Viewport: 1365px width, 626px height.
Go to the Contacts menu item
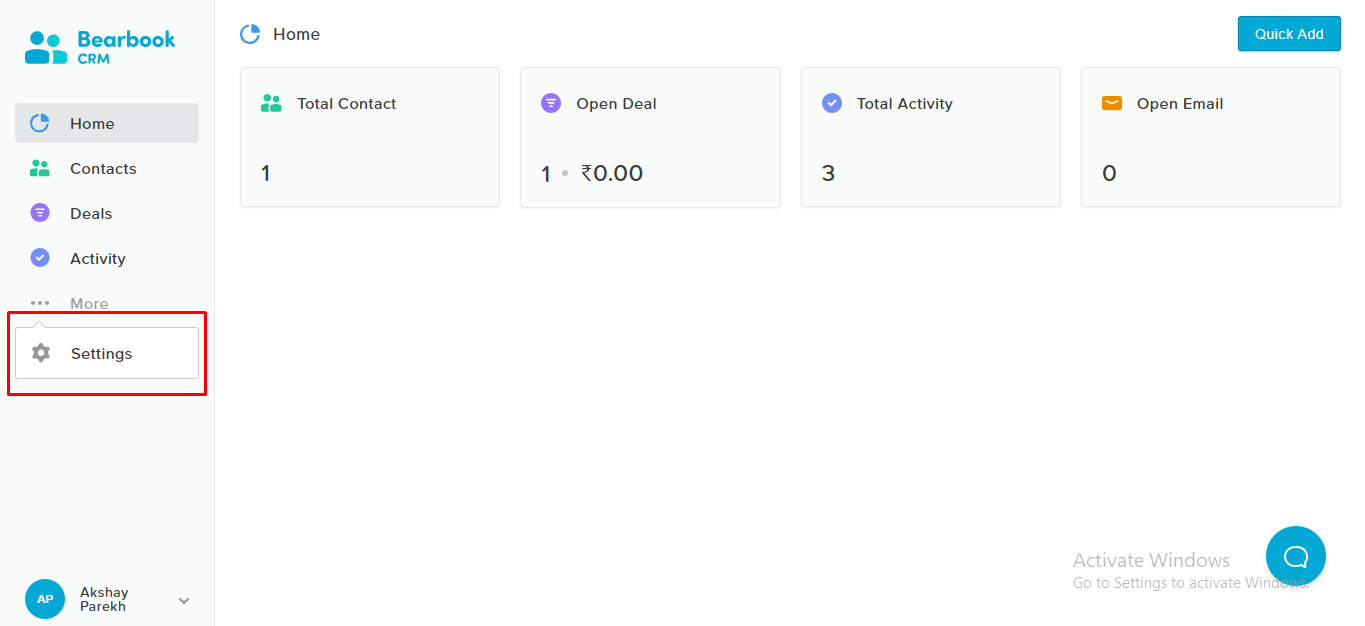[x=107, y=168]
